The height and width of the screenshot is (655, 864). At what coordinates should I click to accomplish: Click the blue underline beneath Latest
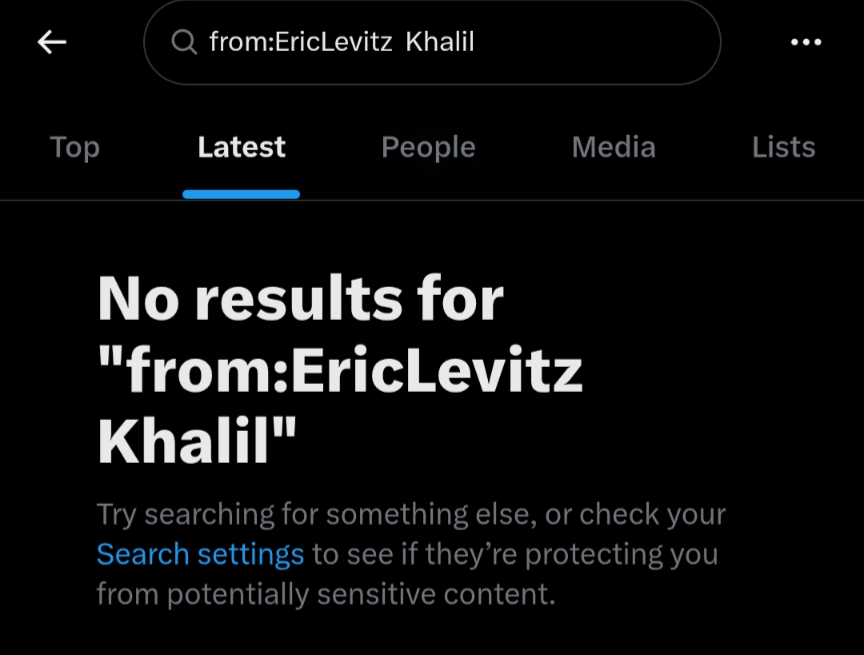tap(241, 194)
